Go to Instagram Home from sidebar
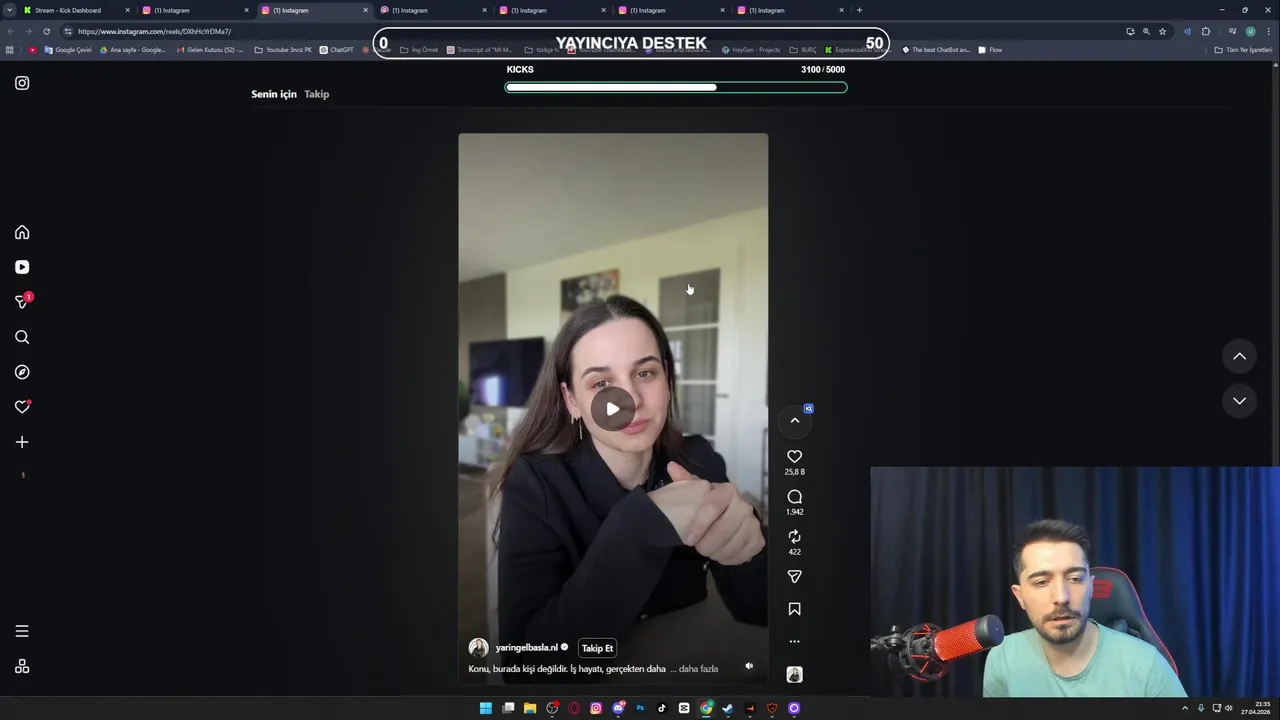This screenshot has height=720, width=1280. [22, 232]
